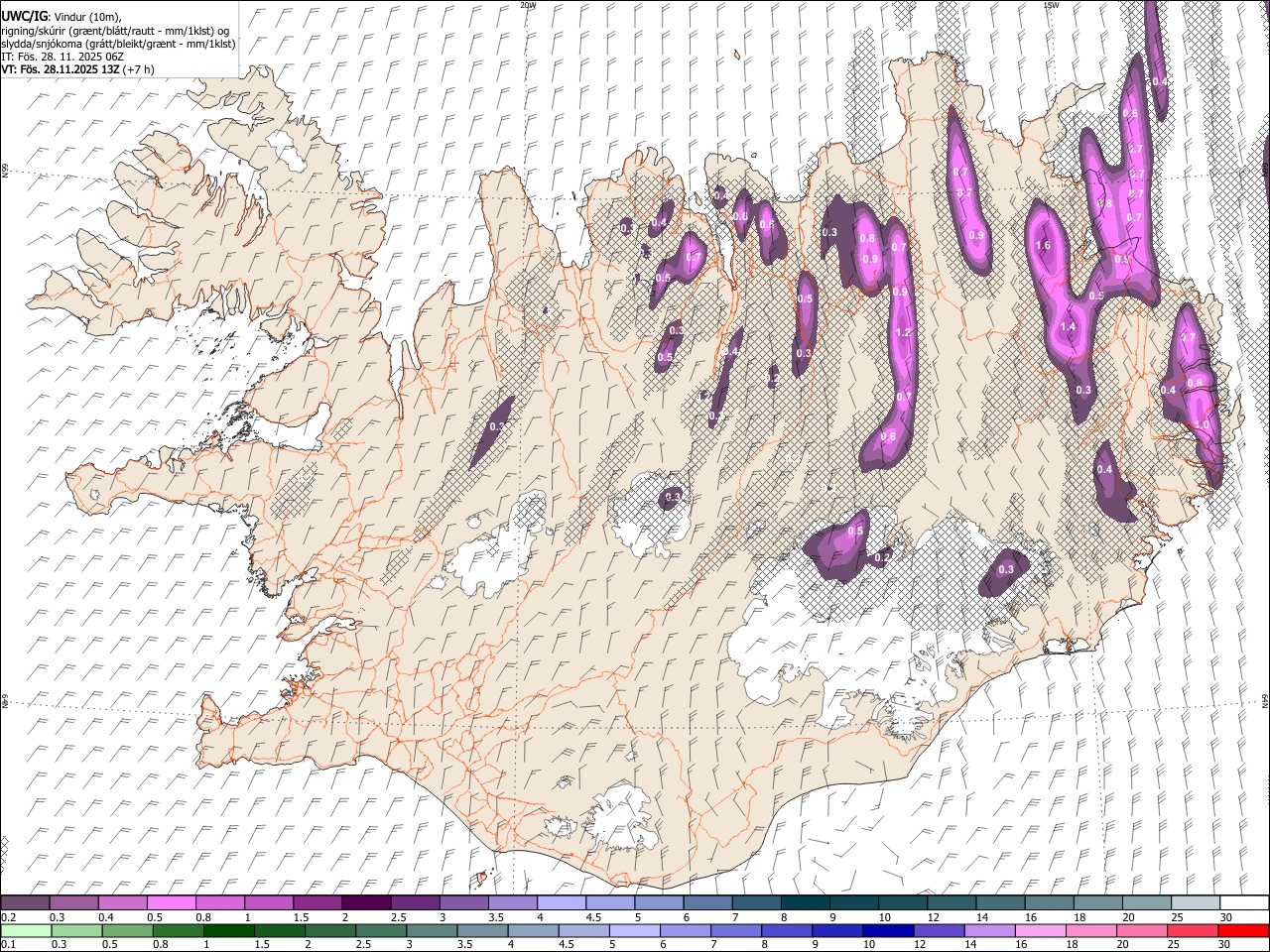Select the dark green bottom-row swatch starting at 1
The image size is (1270, 952).
tap(219, 931)
